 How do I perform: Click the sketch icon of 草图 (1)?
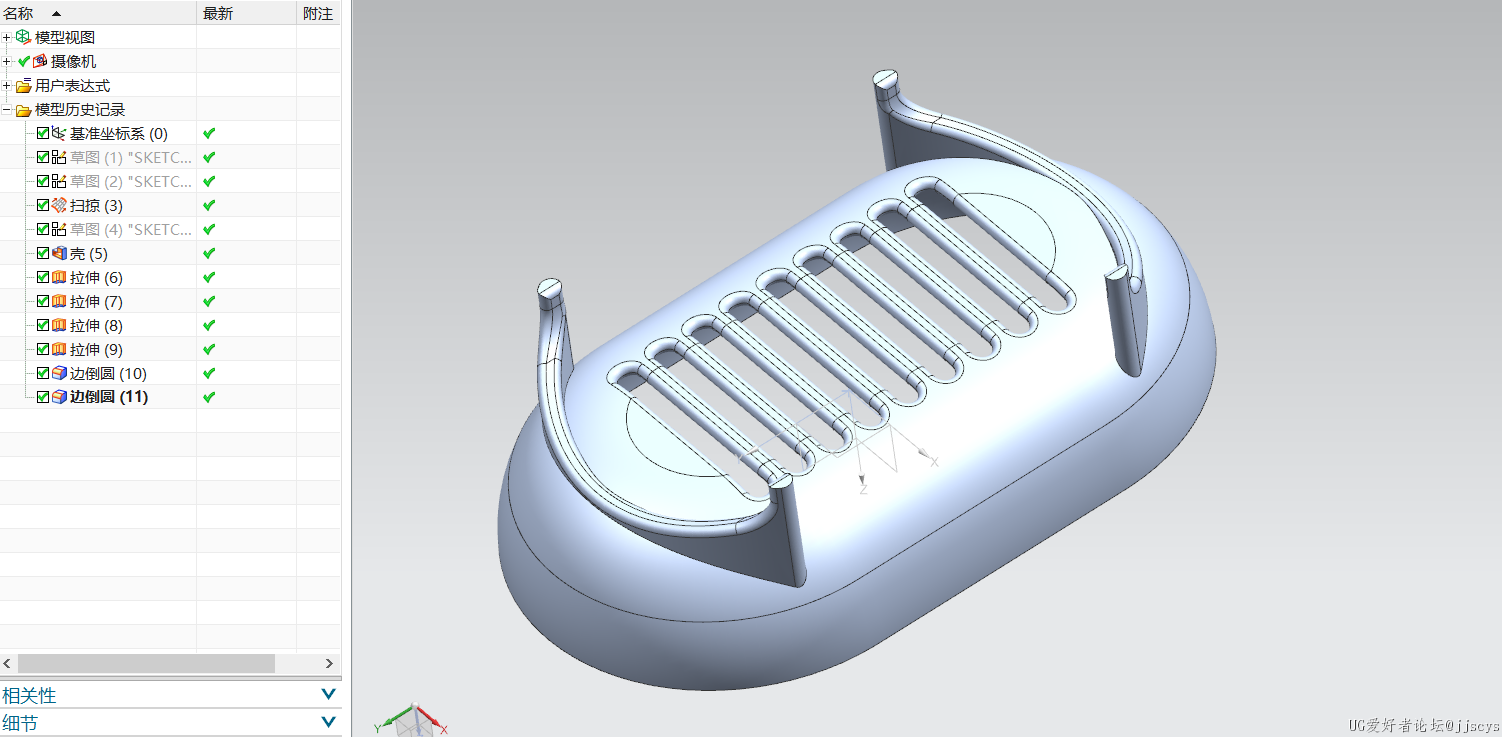click(x=59, y=157)
